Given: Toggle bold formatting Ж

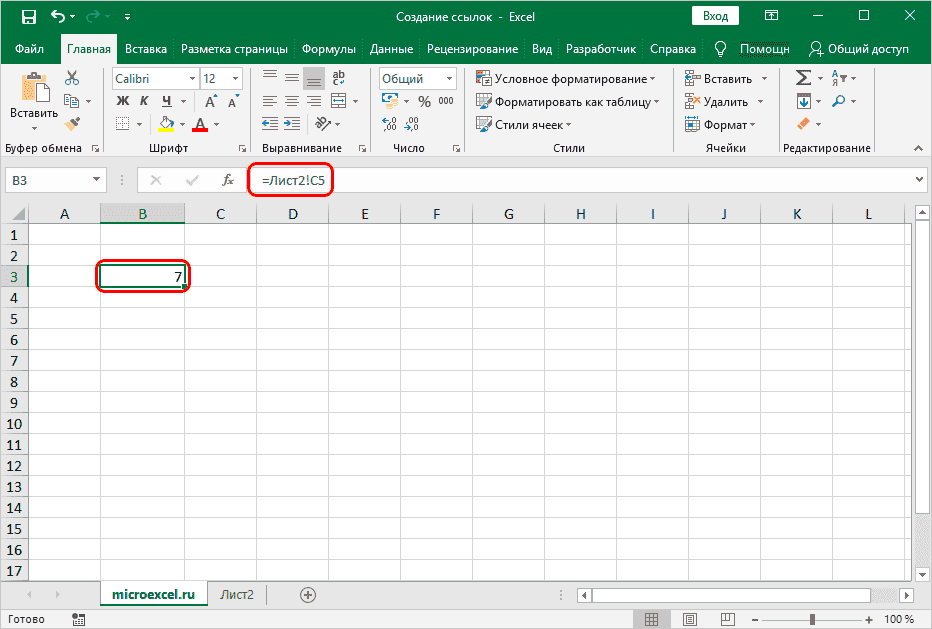Looking at the screenshot, I should [123, 101].
